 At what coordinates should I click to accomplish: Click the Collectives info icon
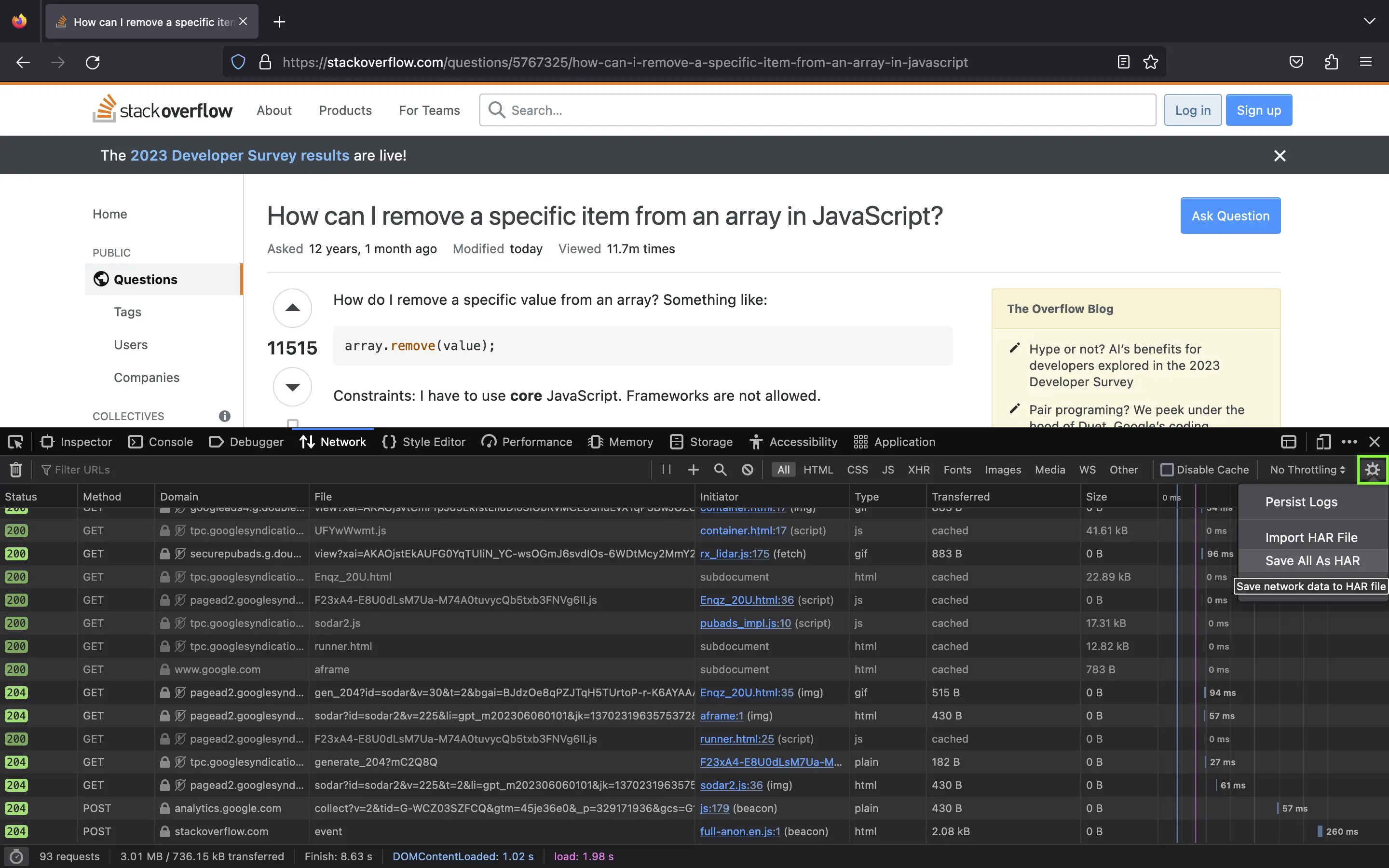[224, 416]
